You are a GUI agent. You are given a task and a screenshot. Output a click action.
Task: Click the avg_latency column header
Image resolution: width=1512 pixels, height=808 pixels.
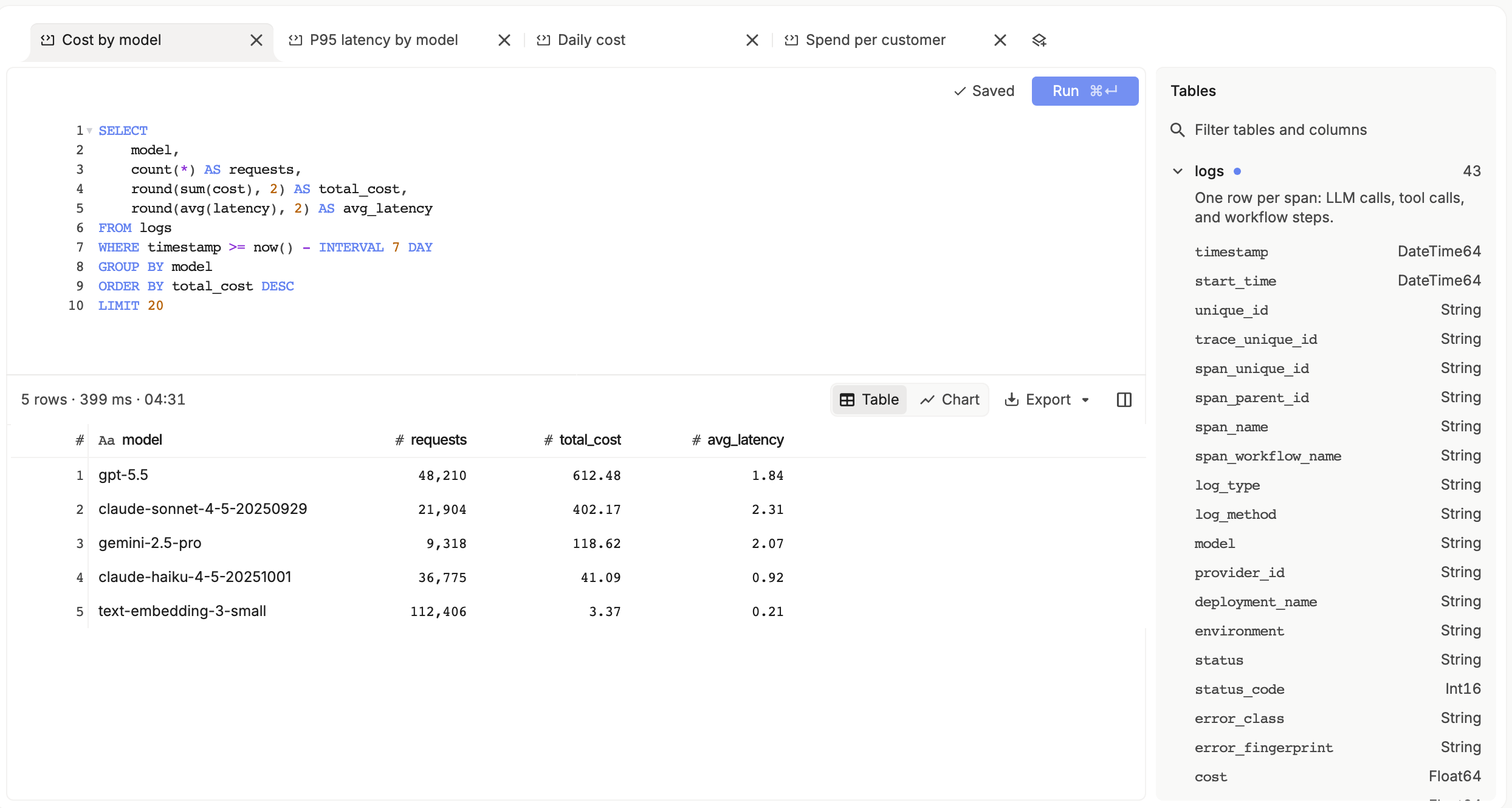(738, 440)
